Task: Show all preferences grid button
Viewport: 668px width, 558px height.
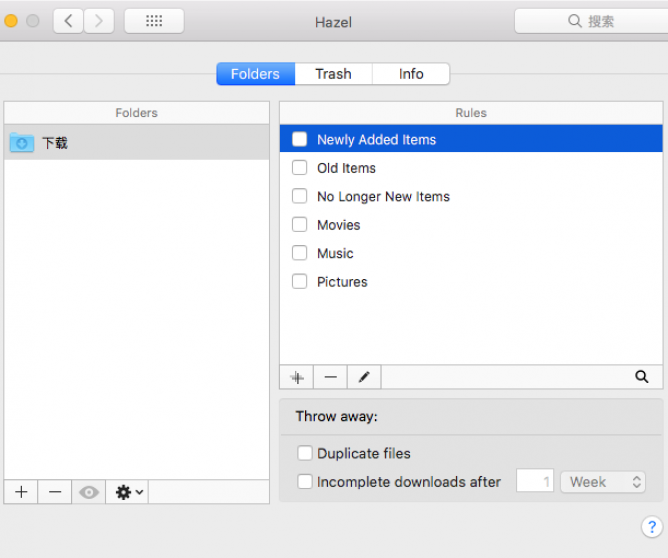Action: point(154,21)
